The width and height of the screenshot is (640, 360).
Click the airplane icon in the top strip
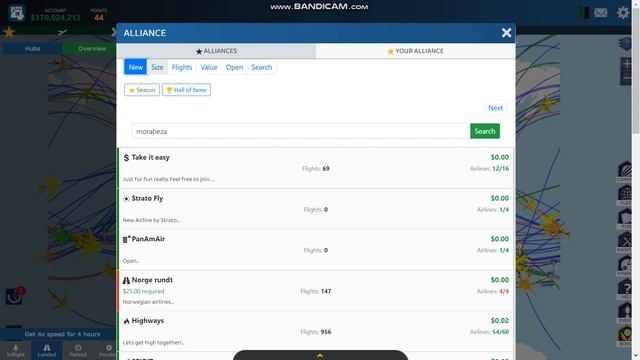62,32
